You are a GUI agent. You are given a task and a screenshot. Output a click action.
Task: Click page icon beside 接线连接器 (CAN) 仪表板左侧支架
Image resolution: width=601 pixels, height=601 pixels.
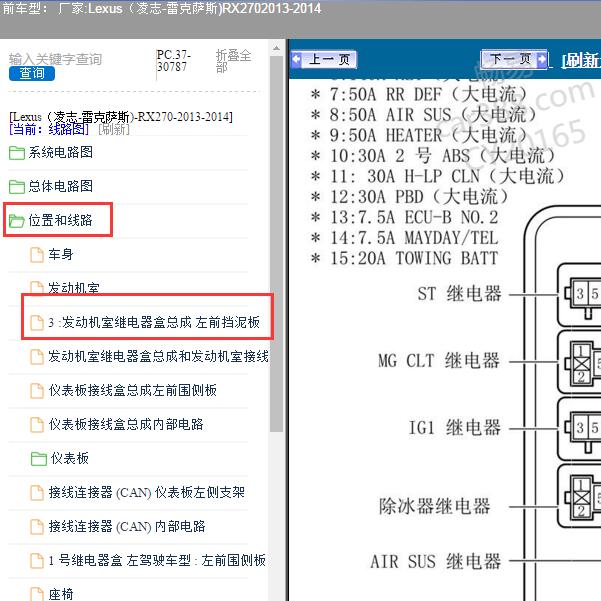[x=37, y=493]
